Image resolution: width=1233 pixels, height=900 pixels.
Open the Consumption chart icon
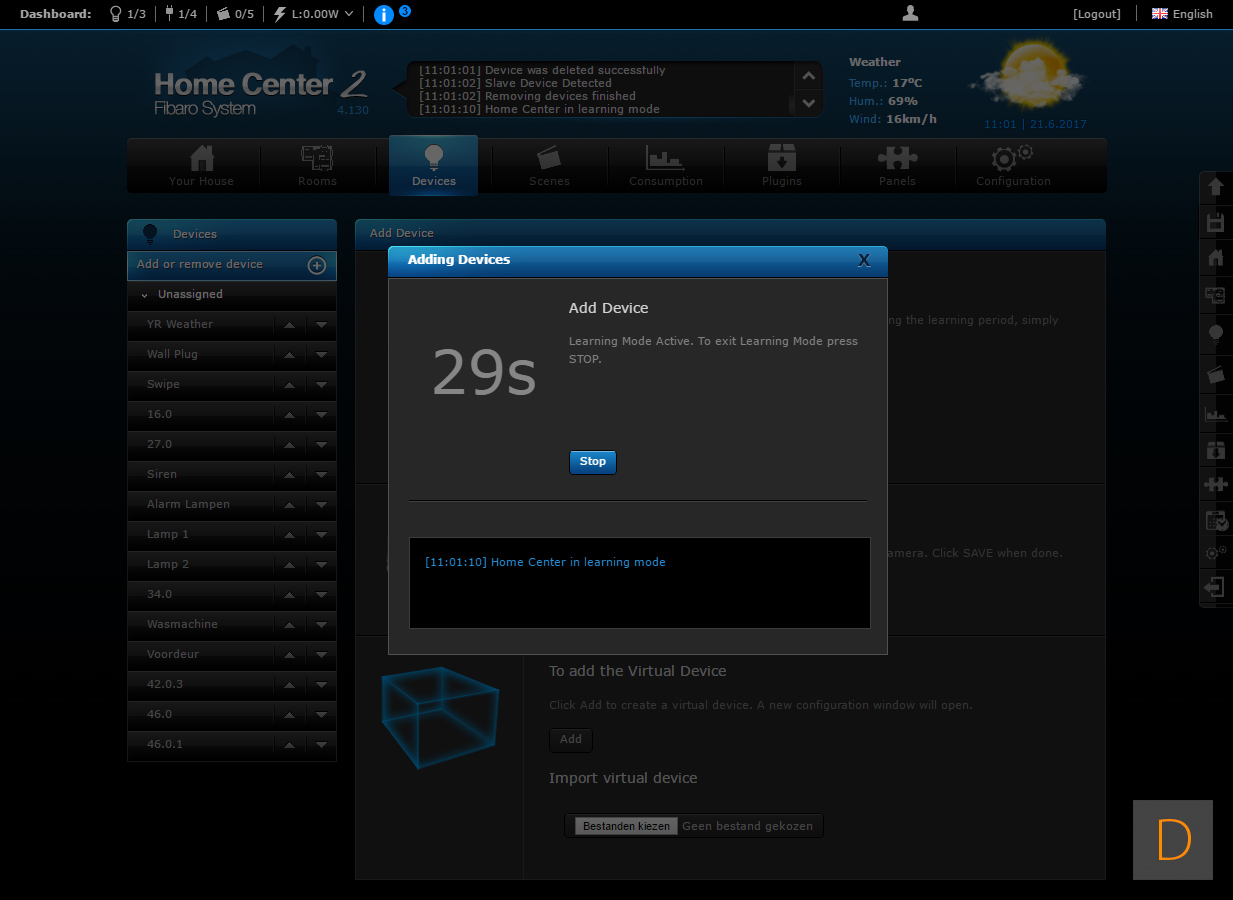coord(665,158)
